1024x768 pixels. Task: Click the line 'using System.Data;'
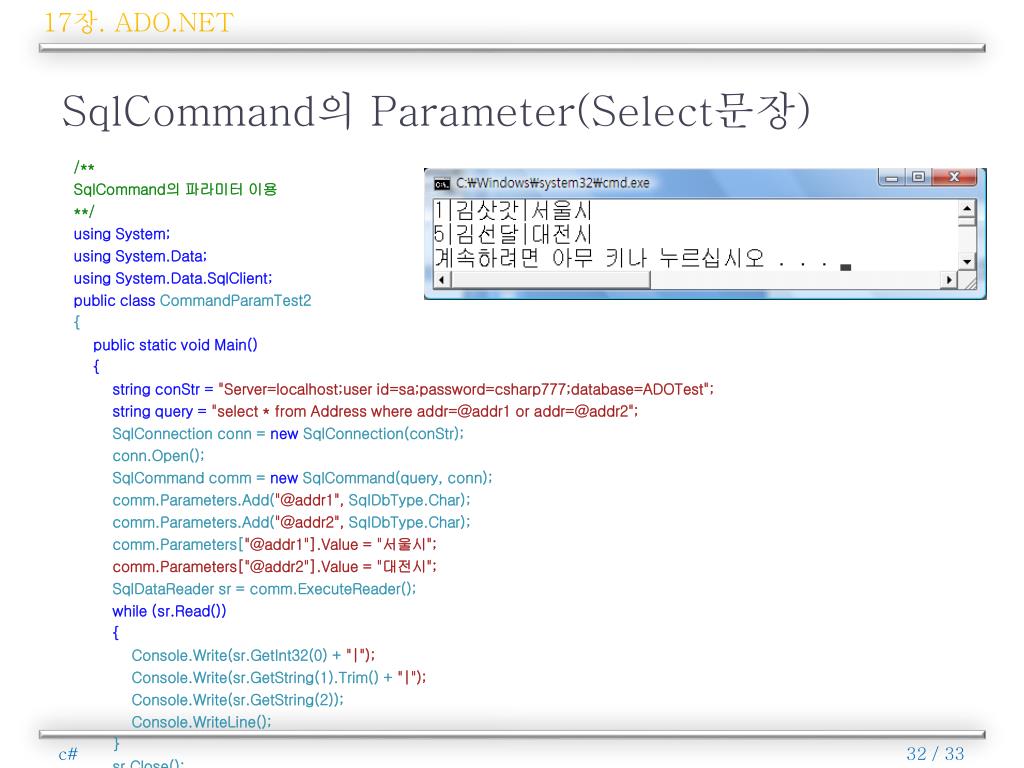click(140, 256)
